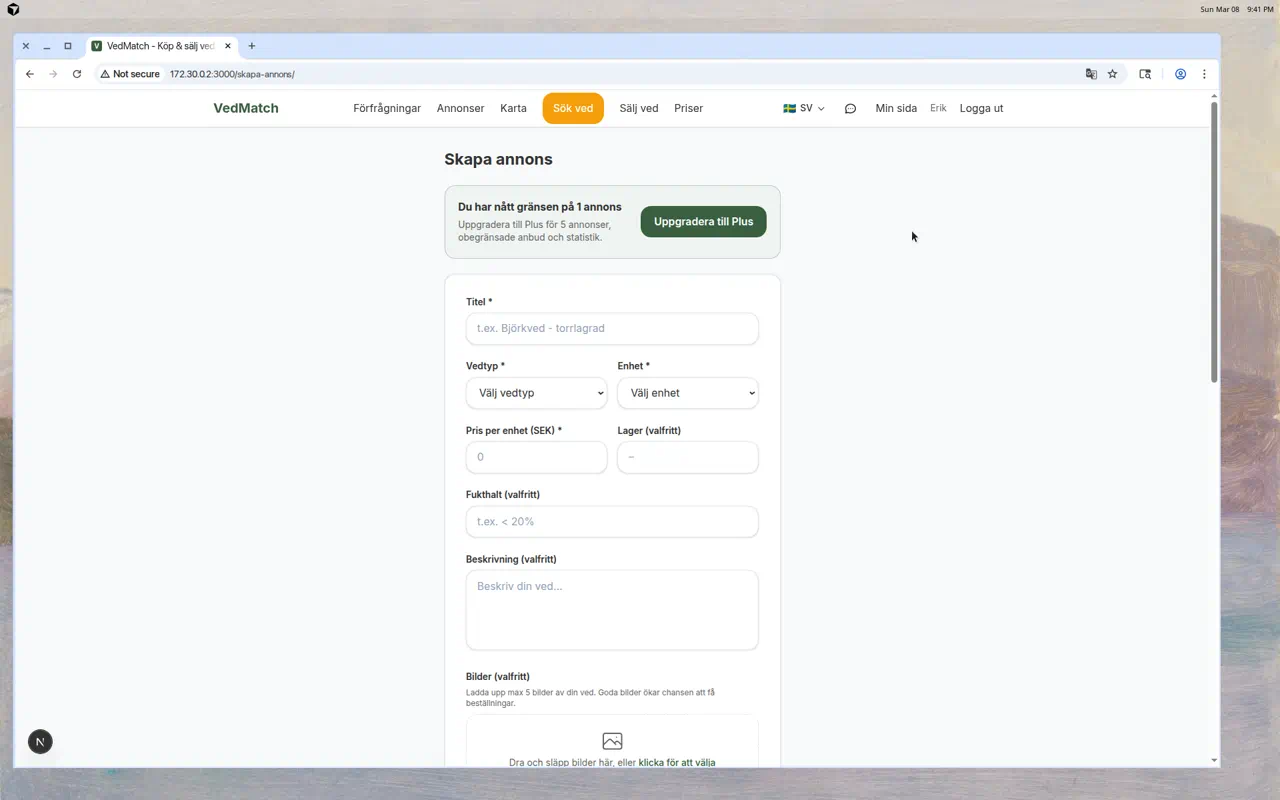This screenshot has height=800, width=1280.
Task: Click the orange Sök ved button
Action: [573, 108]
